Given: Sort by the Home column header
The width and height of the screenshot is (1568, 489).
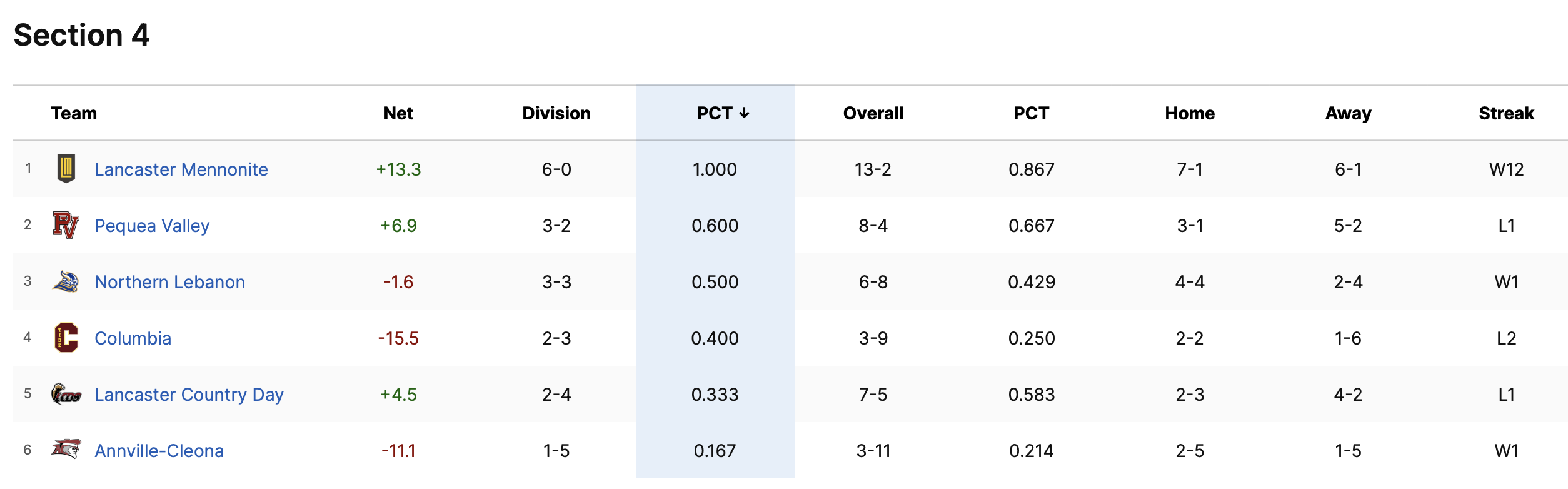Looking at the screenshot, I should pyautogui.click(x=1189, y=113).
